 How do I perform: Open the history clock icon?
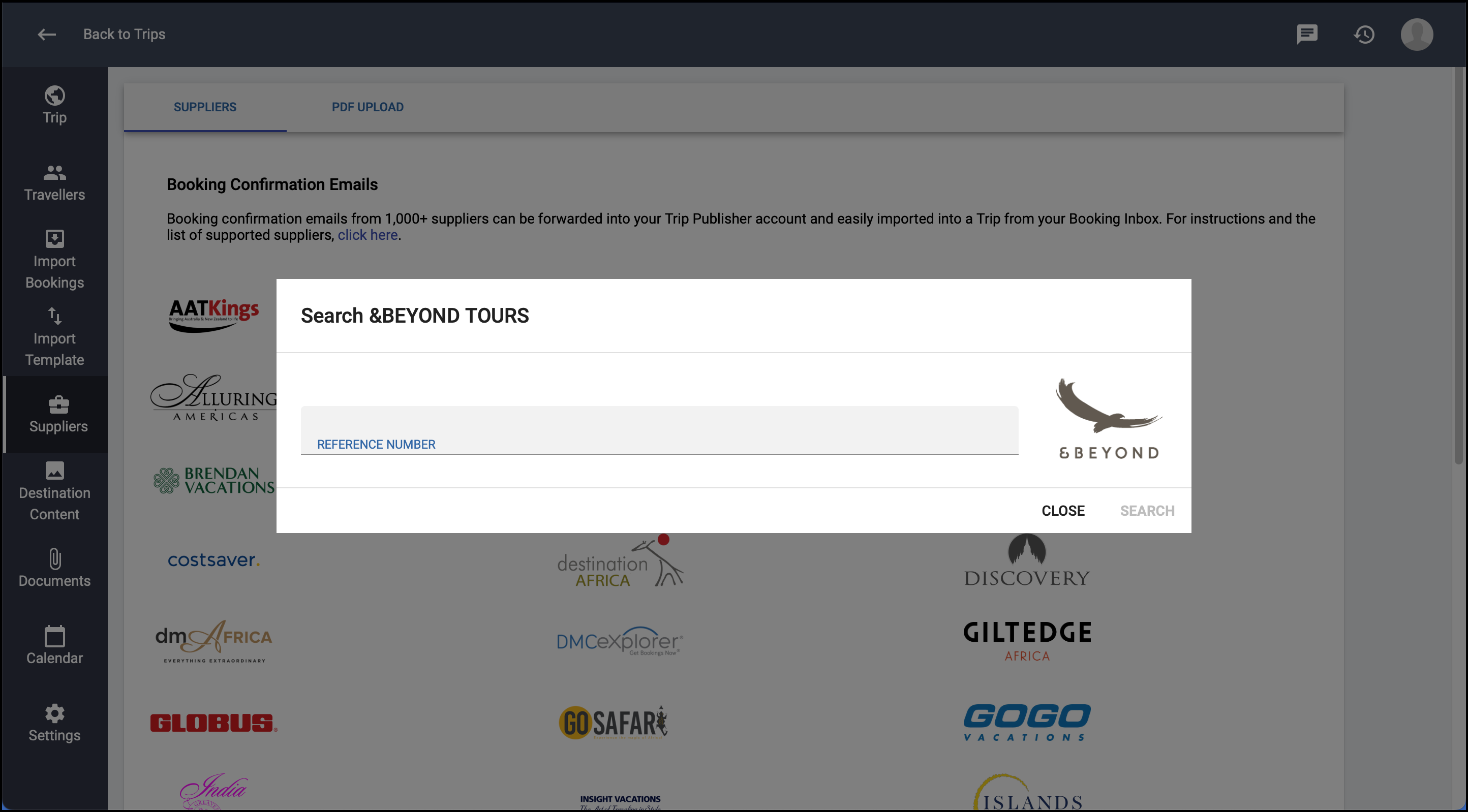coord(1364,35)
